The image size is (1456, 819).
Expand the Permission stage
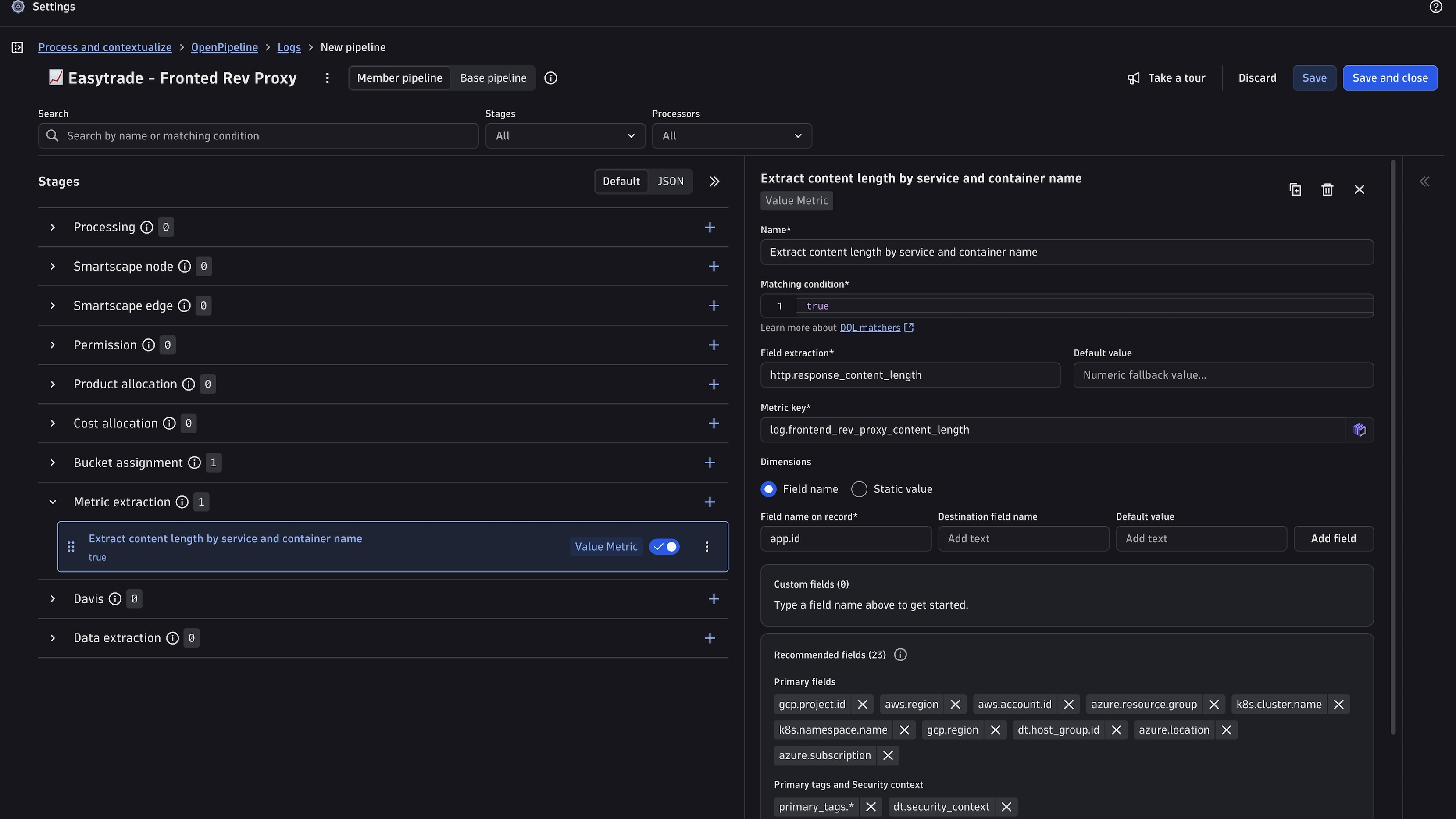click(53, 345)
